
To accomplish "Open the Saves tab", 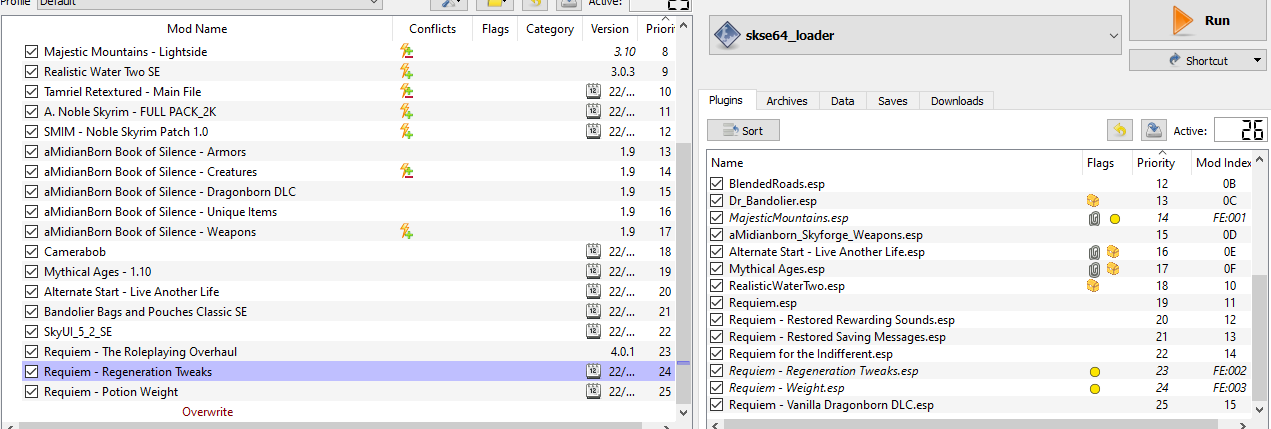I will pos(893,100).
